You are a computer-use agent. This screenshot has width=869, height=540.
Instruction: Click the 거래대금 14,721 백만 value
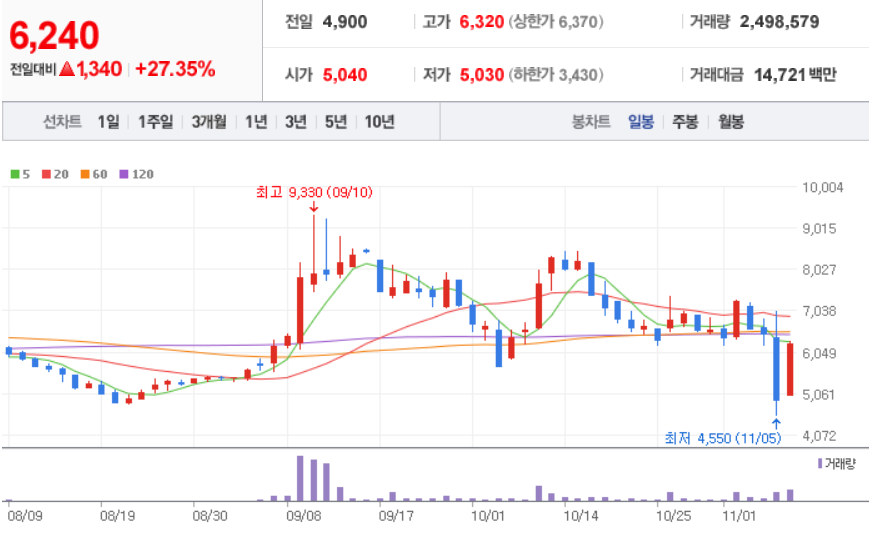point(795,75)
